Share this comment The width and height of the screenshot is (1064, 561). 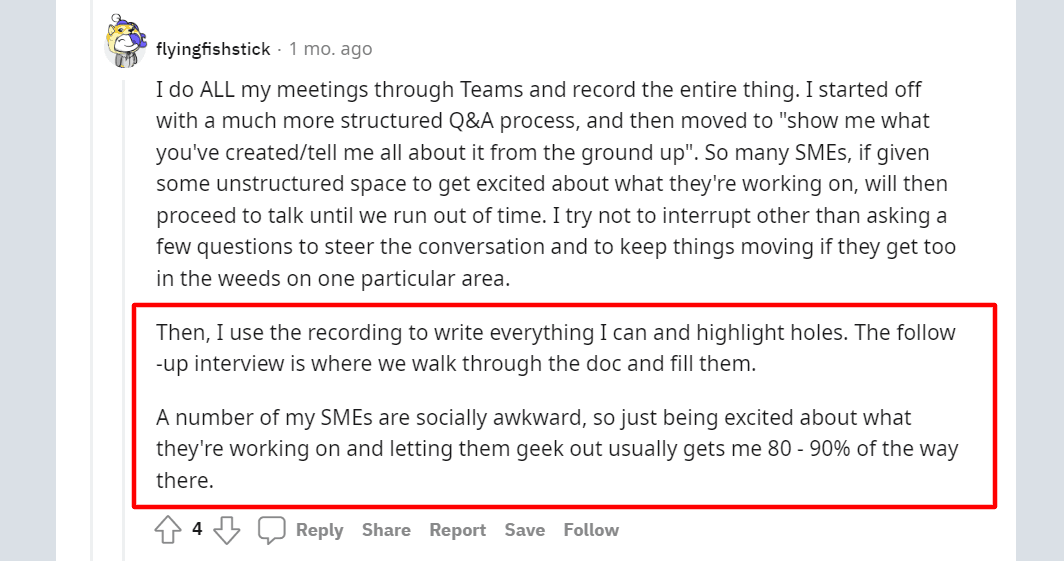point(386,530)
